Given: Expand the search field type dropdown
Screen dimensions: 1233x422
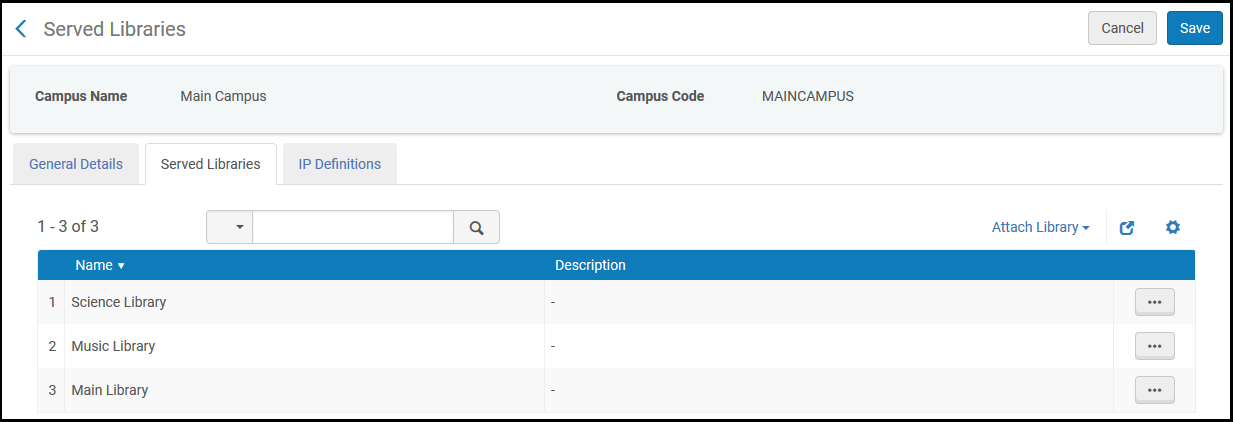Looking at the screenshot, I should 229,227.
